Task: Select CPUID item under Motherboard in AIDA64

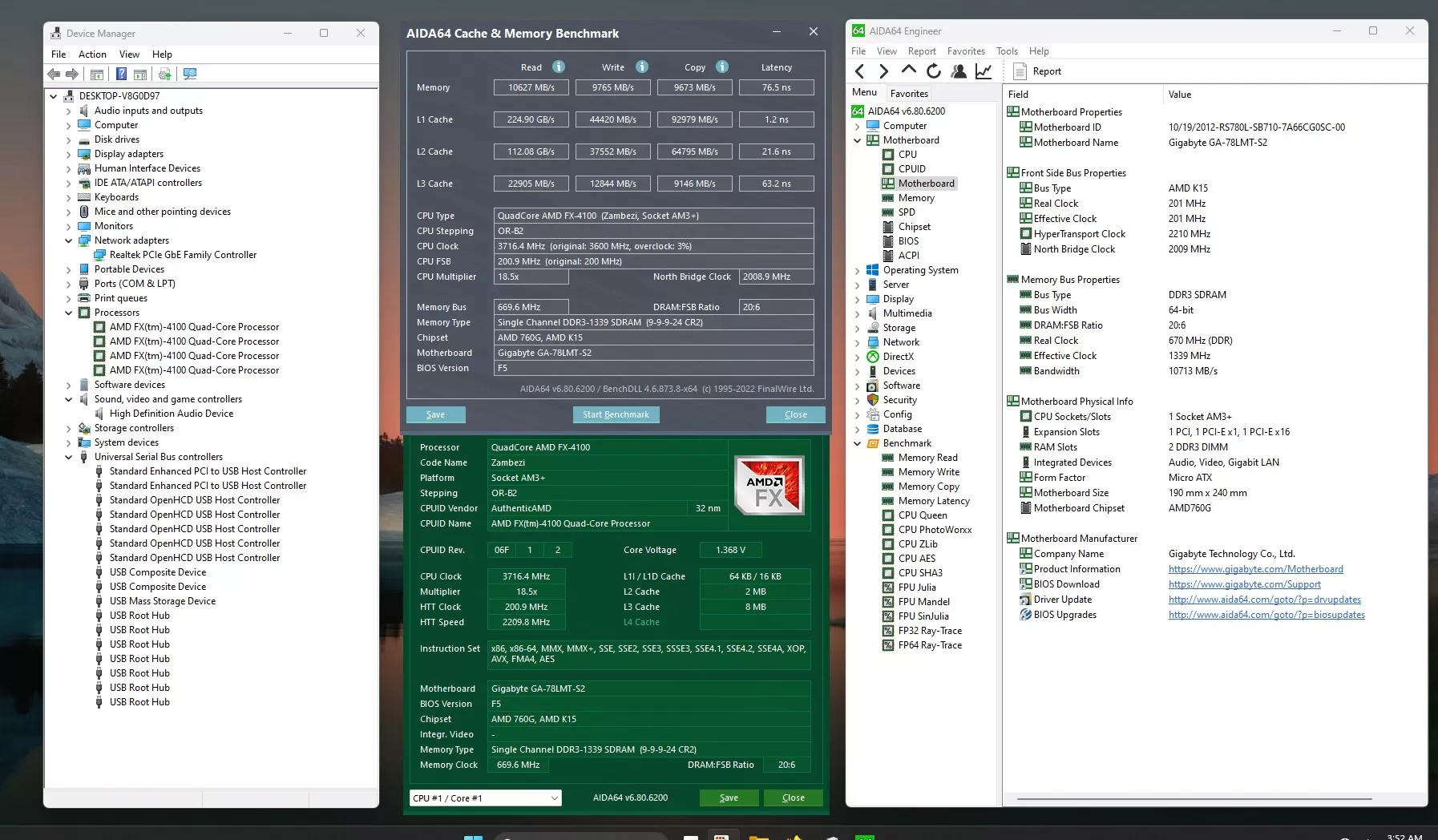Action: pyautogui.click(x=911, y=169)
